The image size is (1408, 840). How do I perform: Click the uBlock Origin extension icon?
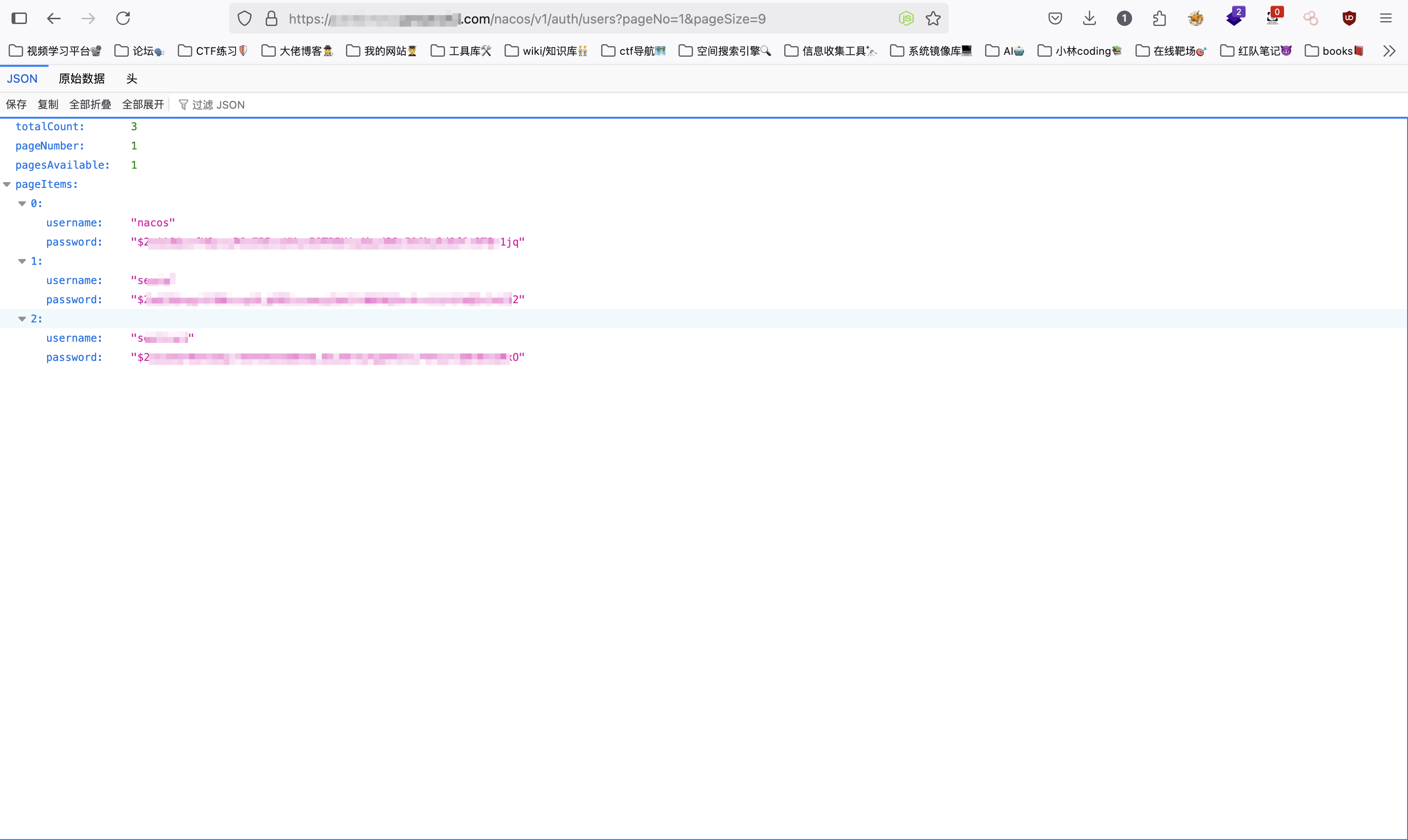1349,19
